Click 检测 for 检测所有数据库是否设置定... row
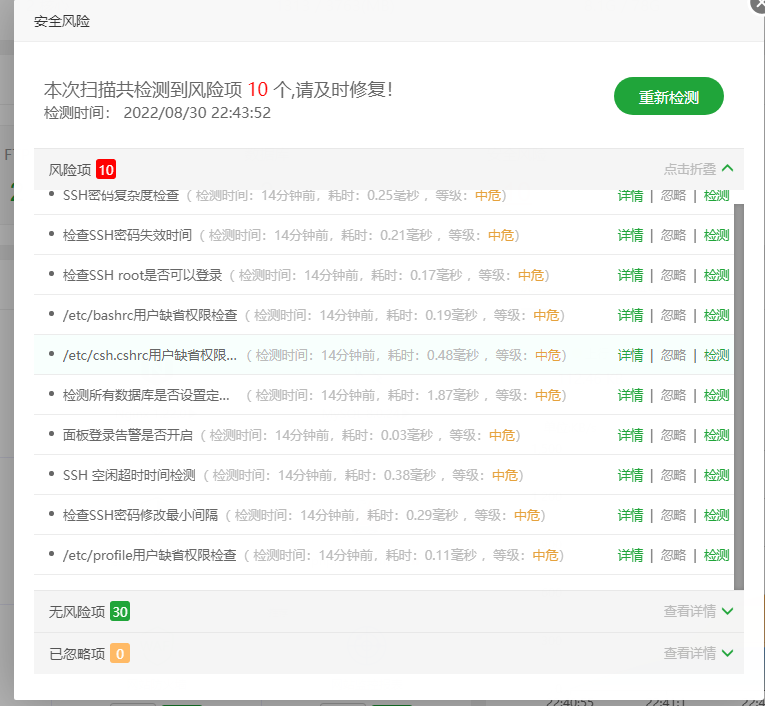The width and height of the screenshot is (765, 706). [716, 395]
